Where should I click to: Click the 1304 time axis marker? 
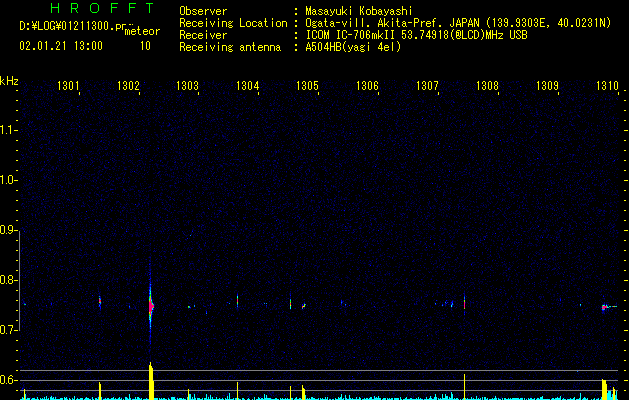tap(248, 86)
